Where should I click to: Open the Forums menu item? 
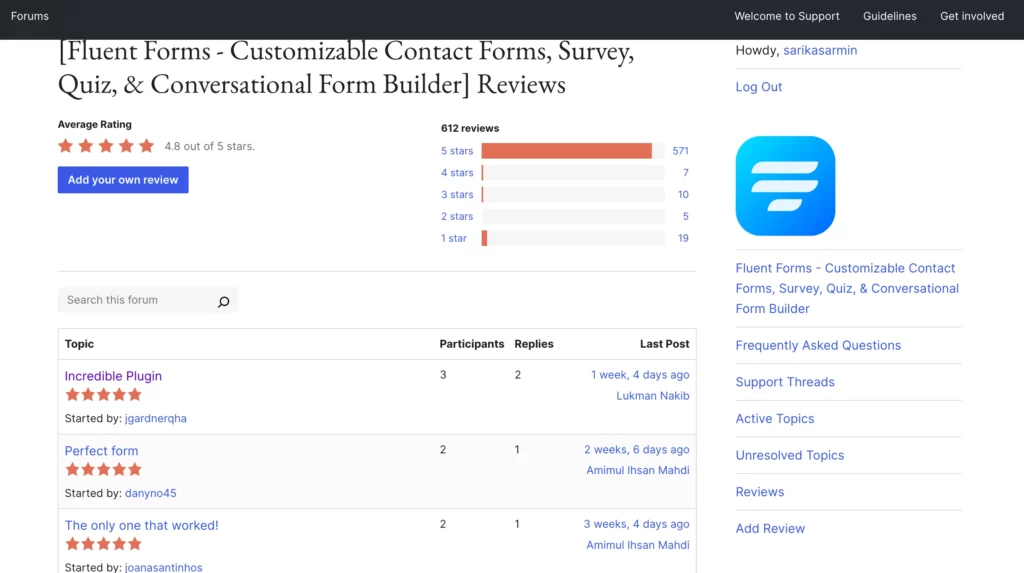(29, 16)
